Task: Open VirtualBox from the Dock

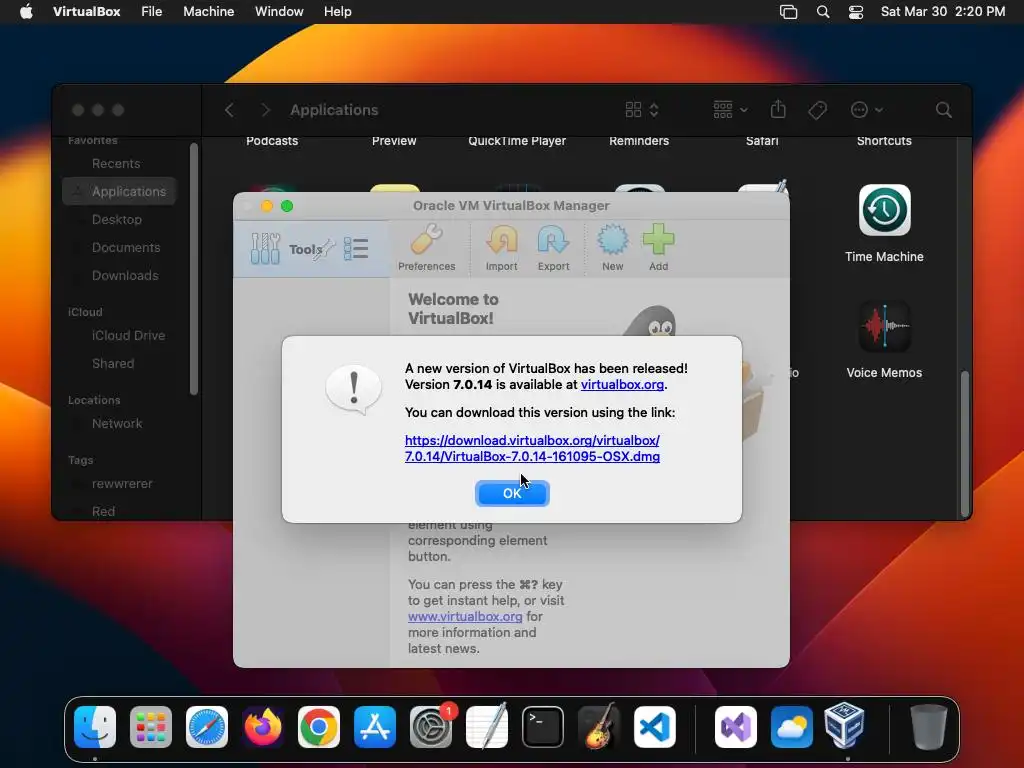Action: (x=847, y=725)
